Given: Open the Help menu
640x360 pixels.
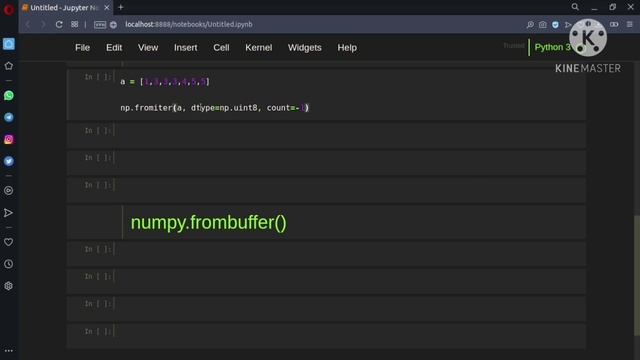Looking at the screenshot, I should (347, 48).
